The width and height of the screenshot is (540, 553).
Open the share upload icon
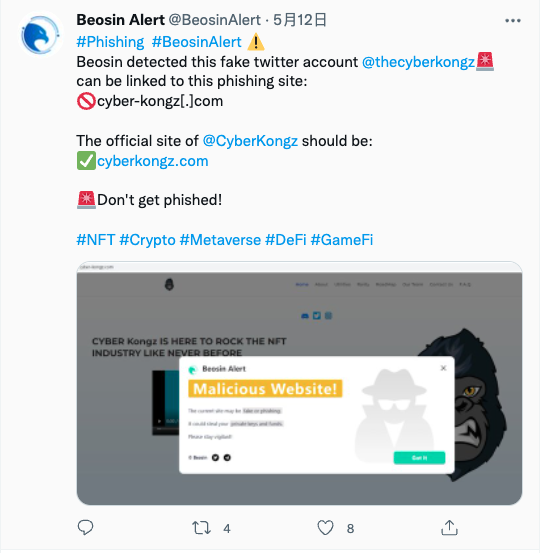449,528
